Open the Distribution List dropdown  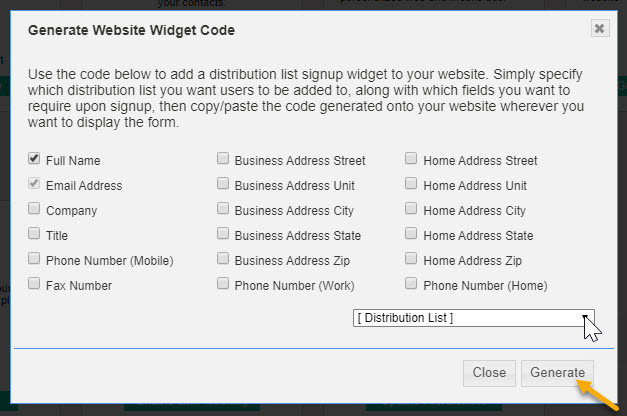pos(473,318)
